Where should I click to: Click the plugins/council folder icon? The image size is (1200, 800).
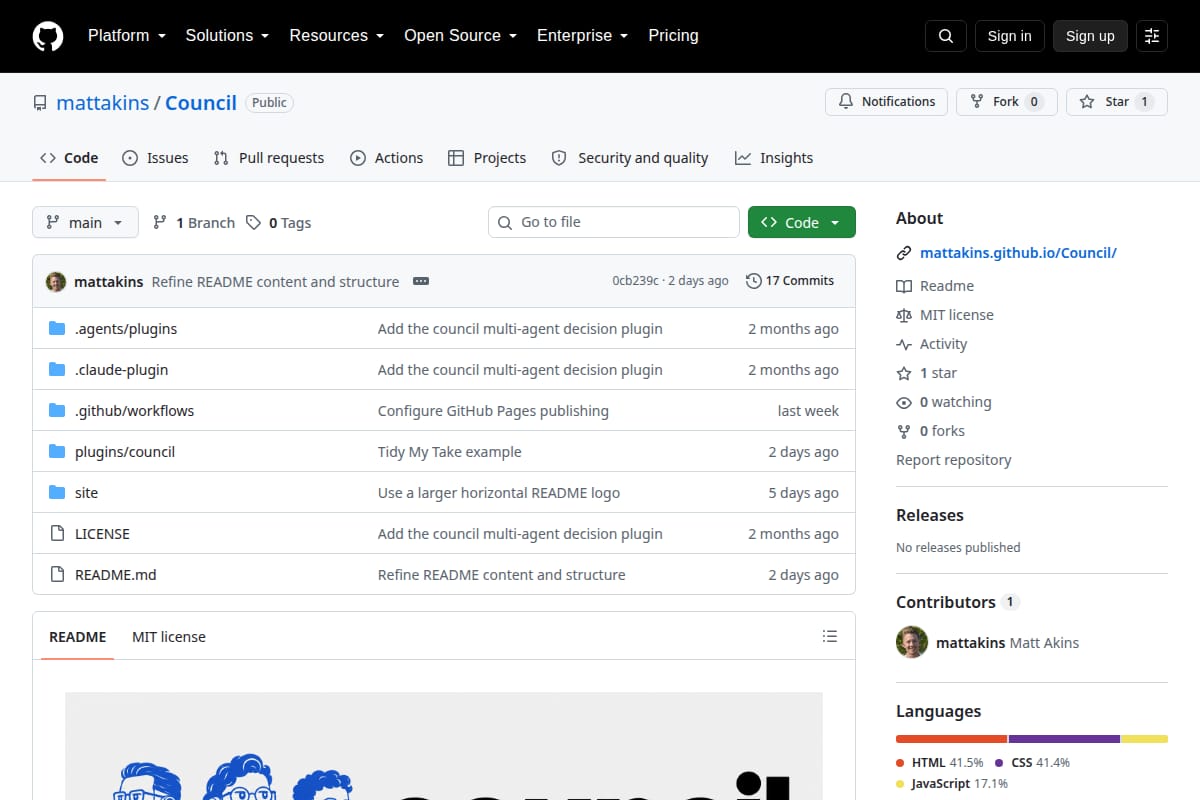(57, 452)
